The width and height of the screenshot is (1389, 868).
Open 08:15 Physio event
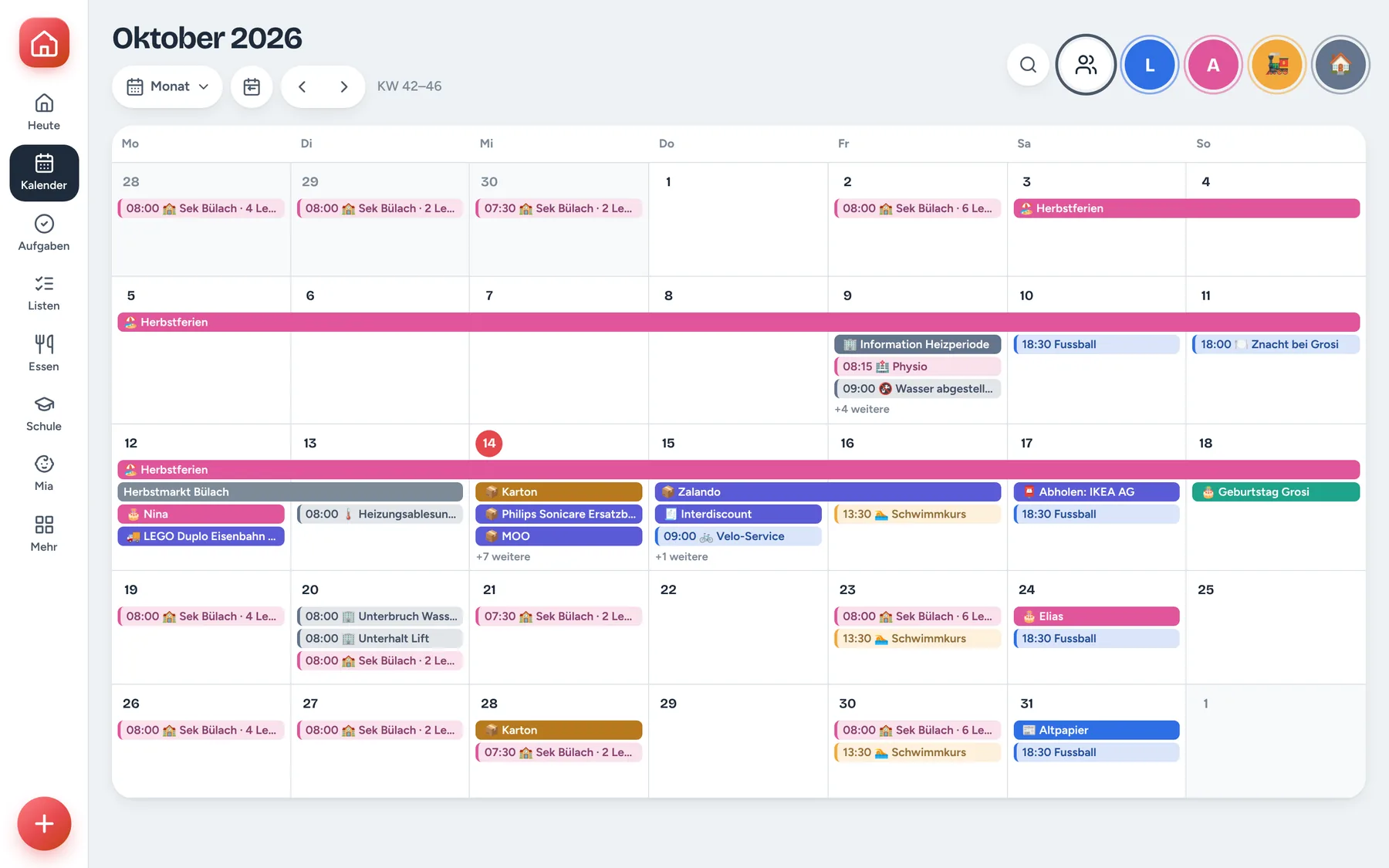pyautogui.click(x=918, y=366)
